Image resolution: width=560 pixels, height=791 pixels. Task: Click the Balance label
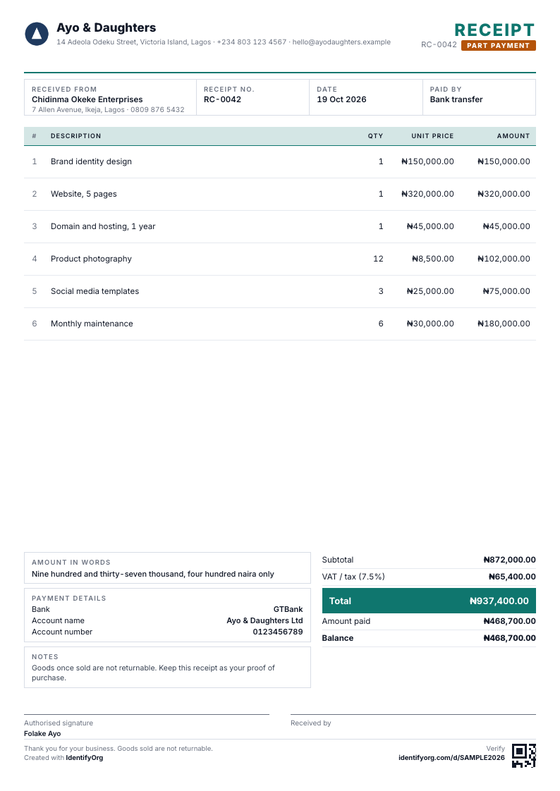(338, 638)
